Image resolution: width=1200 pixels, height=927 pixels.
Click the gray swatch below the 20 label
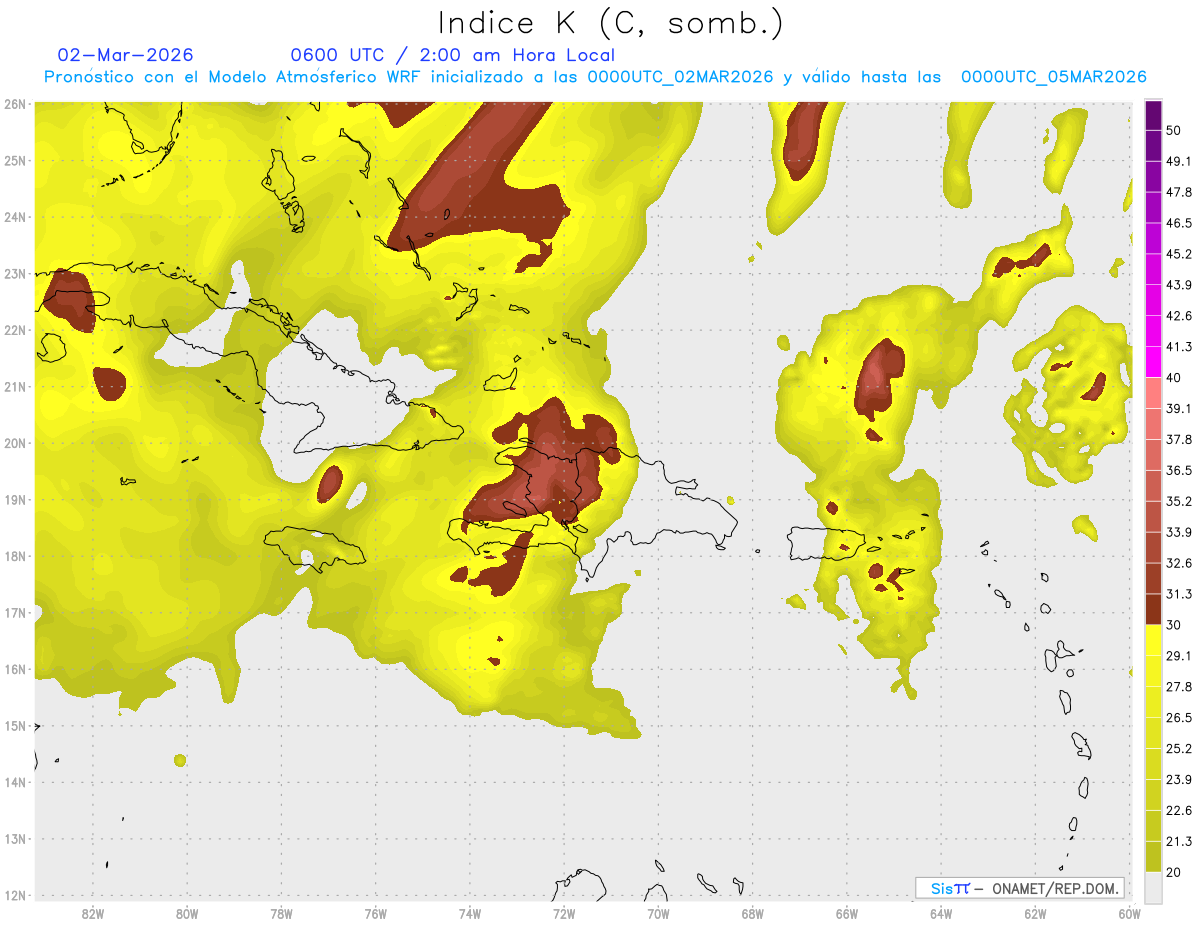tap(1153, 886)
